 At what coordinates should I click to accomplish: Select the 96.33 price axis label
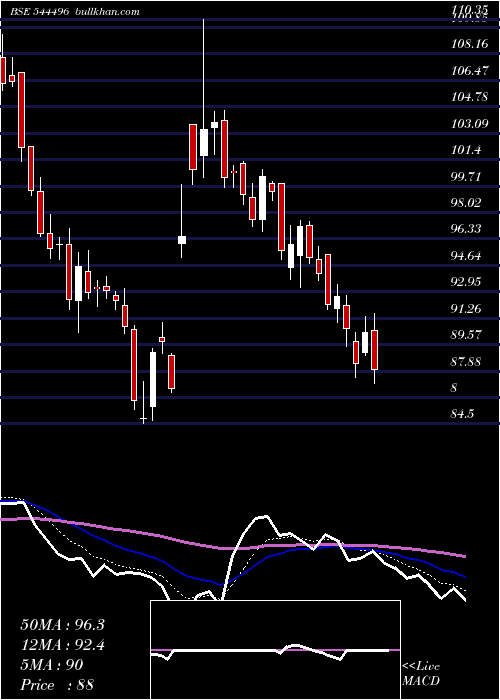tap(466, 229)
